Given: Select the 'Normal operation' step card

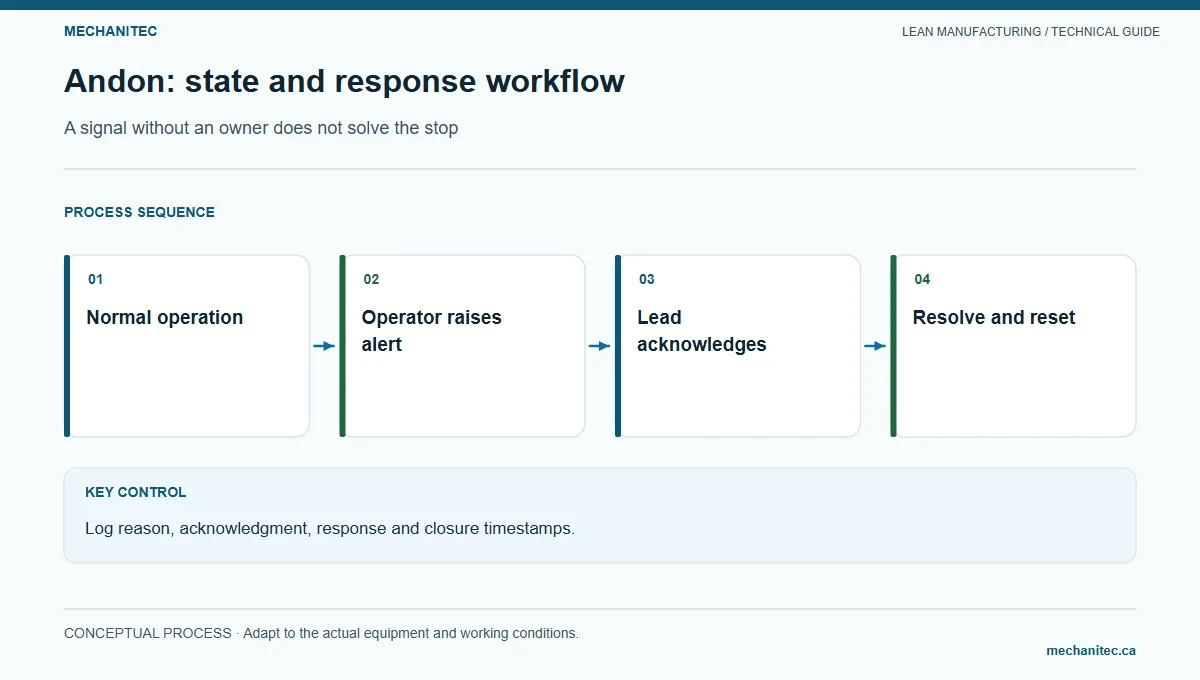Looking at the screenshot, I should 187,346.
